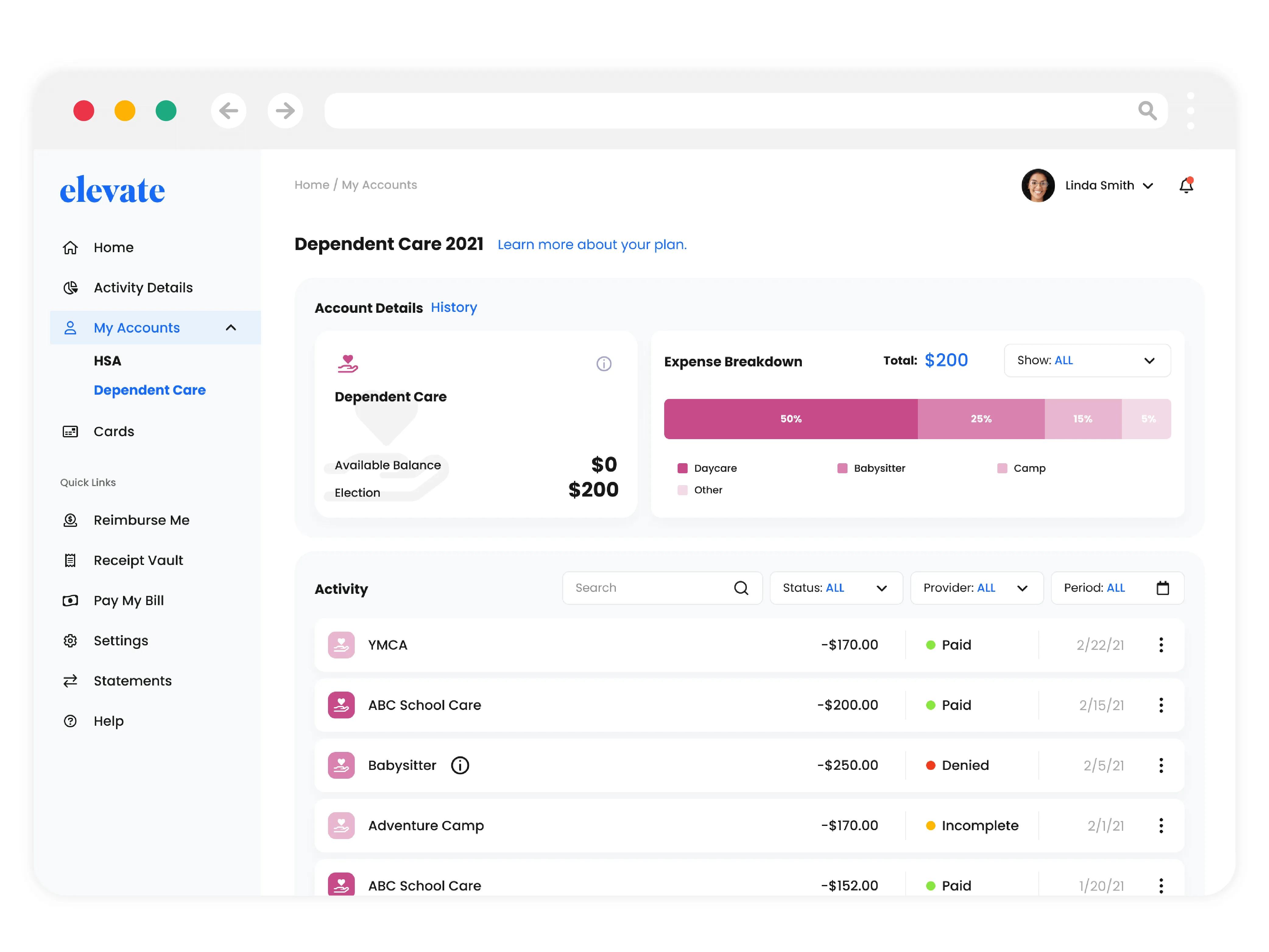This screenshot has height=952, width=1269.
Task: Select Dependent Care in the sidebar
Action: 150,390
